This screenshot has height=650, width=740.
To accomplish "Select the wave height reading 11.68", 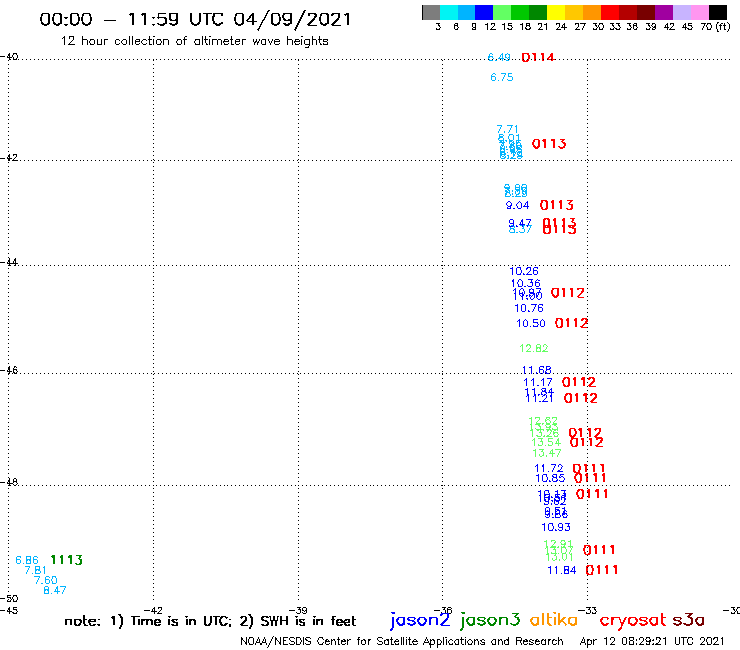I will click(537, 370).
